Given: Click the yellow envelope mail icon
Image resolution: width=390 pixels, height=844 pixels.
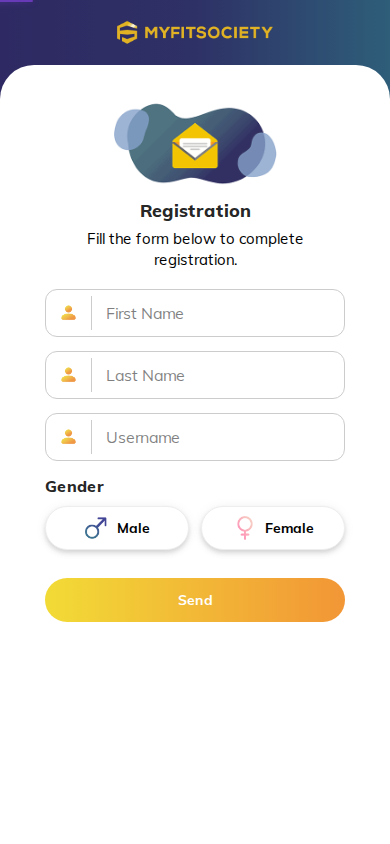Looking at the screenshot, I should click(x=195, y=146).
